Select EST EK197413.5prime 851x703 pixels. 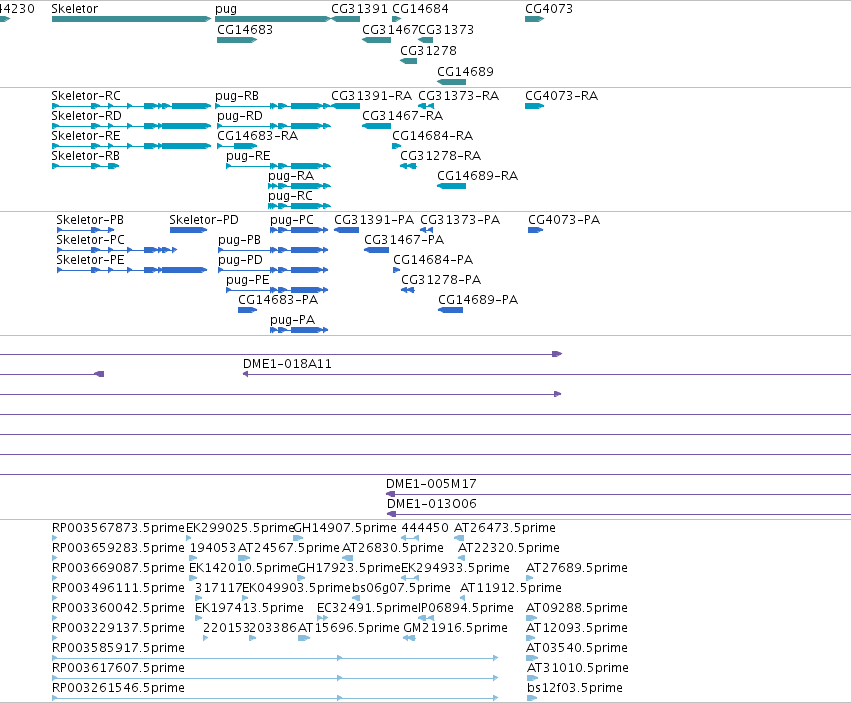(249, 607)
